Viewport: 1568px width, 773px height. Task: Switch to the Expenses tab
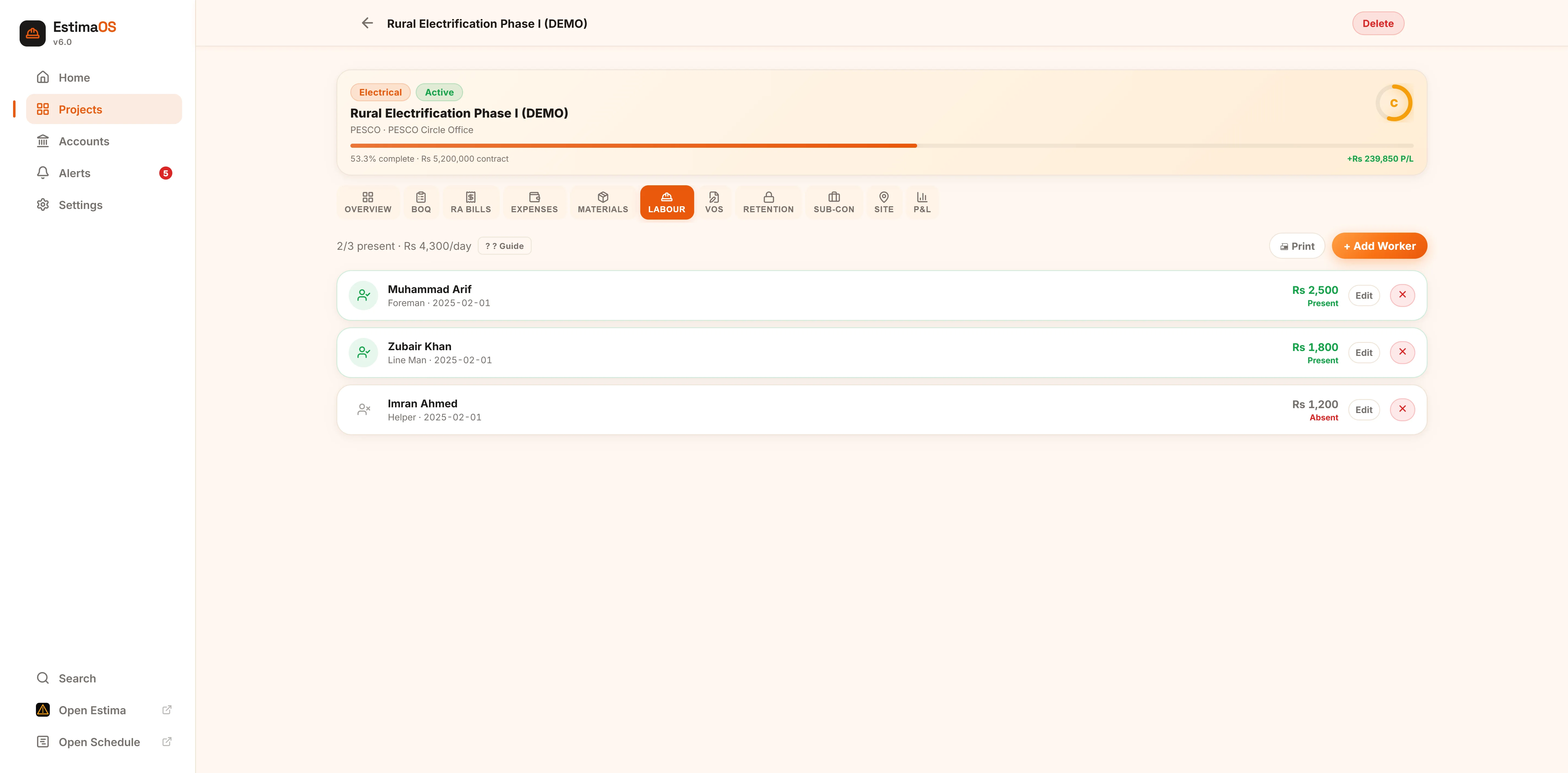534,202
